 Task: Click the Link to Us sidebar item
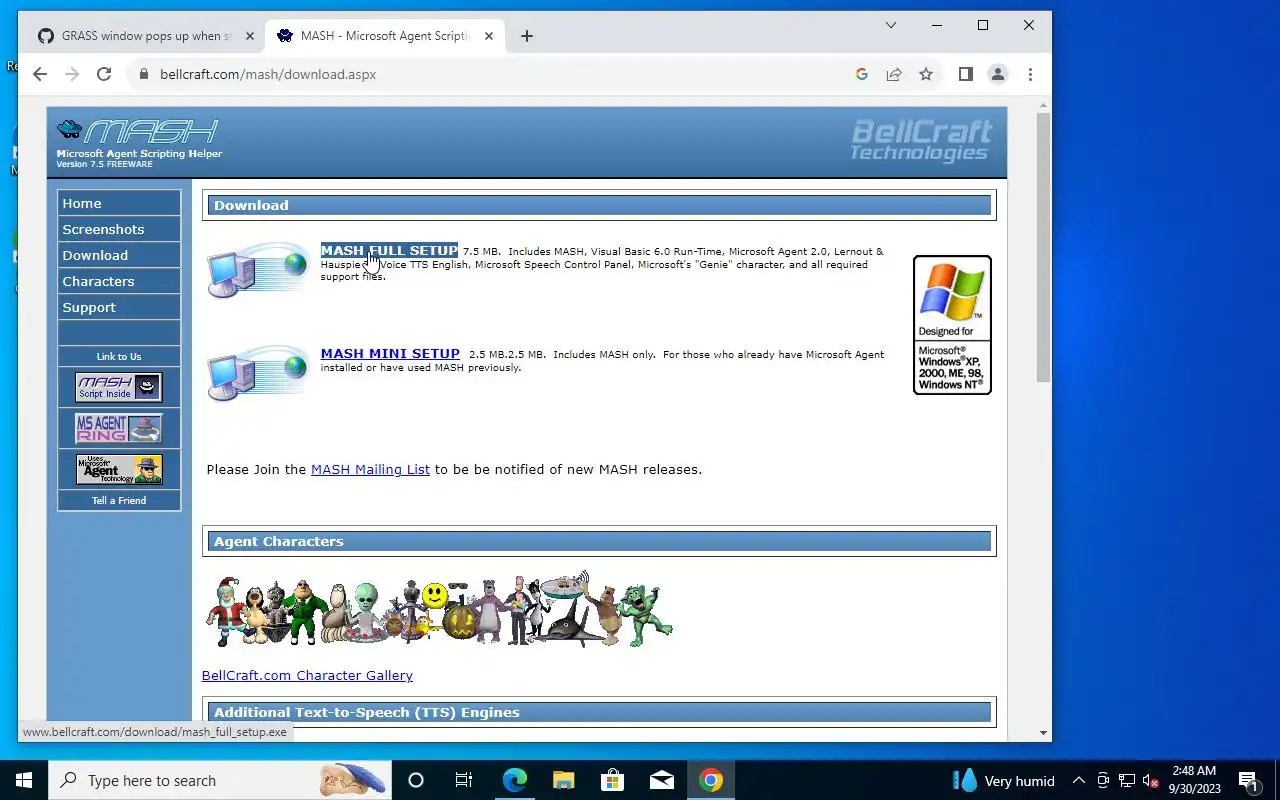pos(119,356)
